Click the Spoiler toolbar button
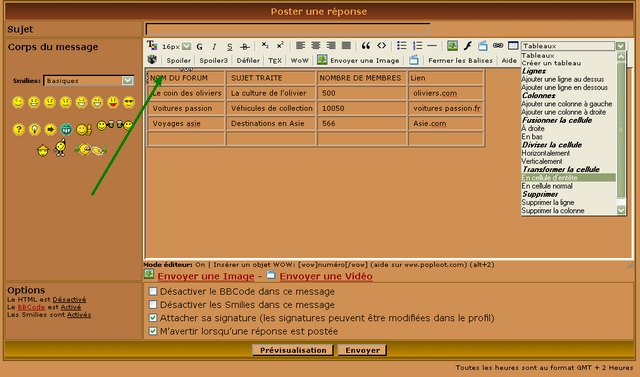 point(178,60)
